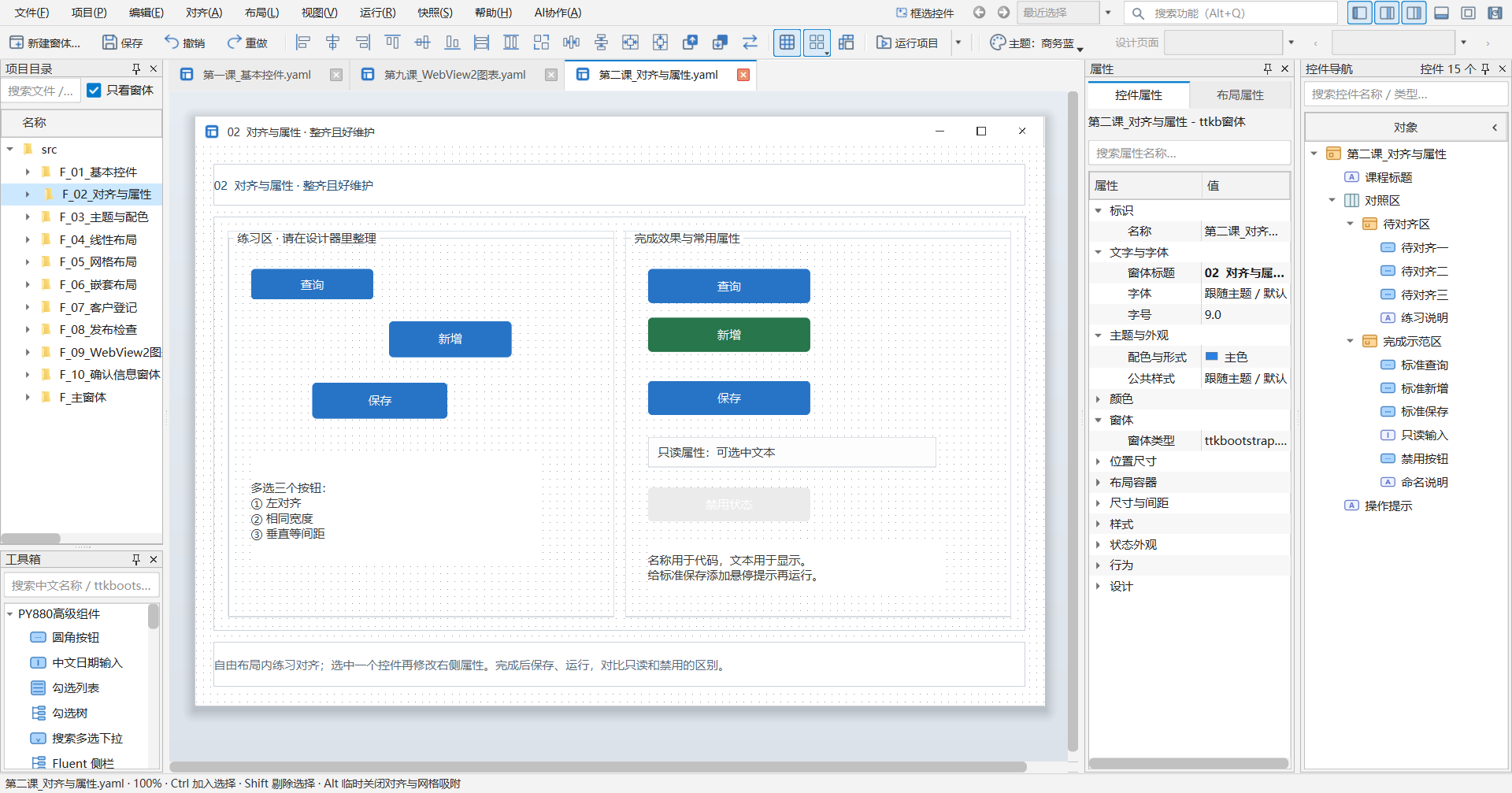This screenshot has width=1512, height=793.
Task: Toggle the 框选控件 selection mode
Action: coord(925,13)
